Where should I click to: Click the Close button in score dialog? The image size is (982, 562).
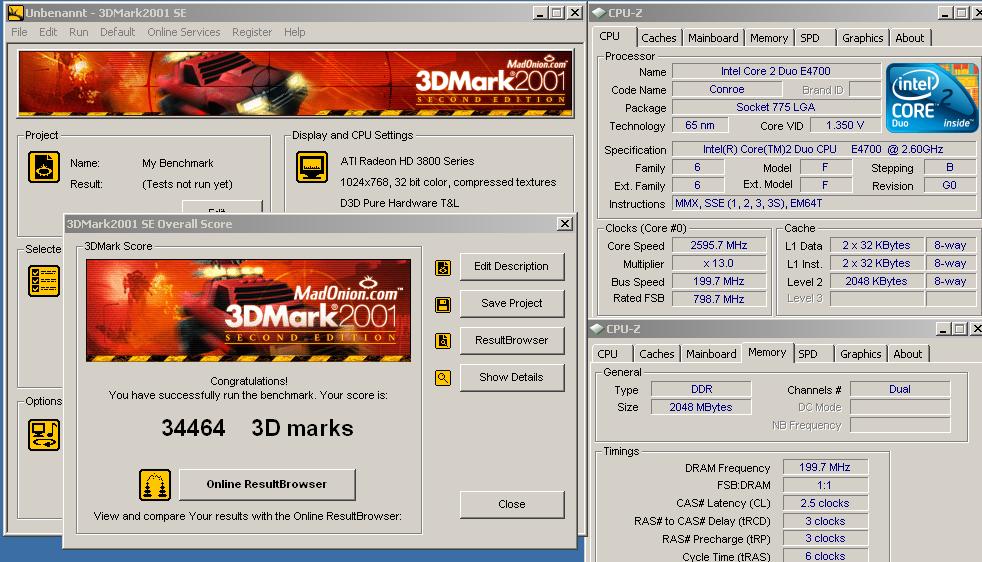tap(512, 504)
